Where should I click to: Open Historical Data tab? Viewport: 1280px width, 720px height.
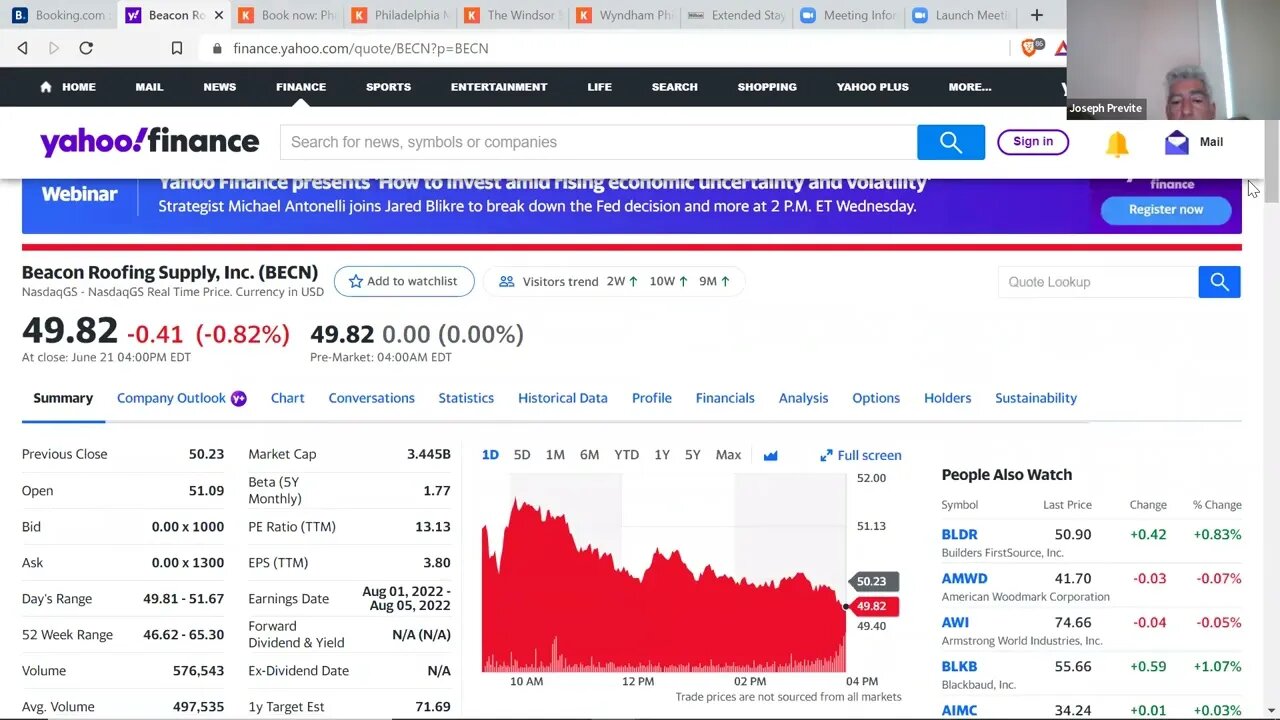563,398
